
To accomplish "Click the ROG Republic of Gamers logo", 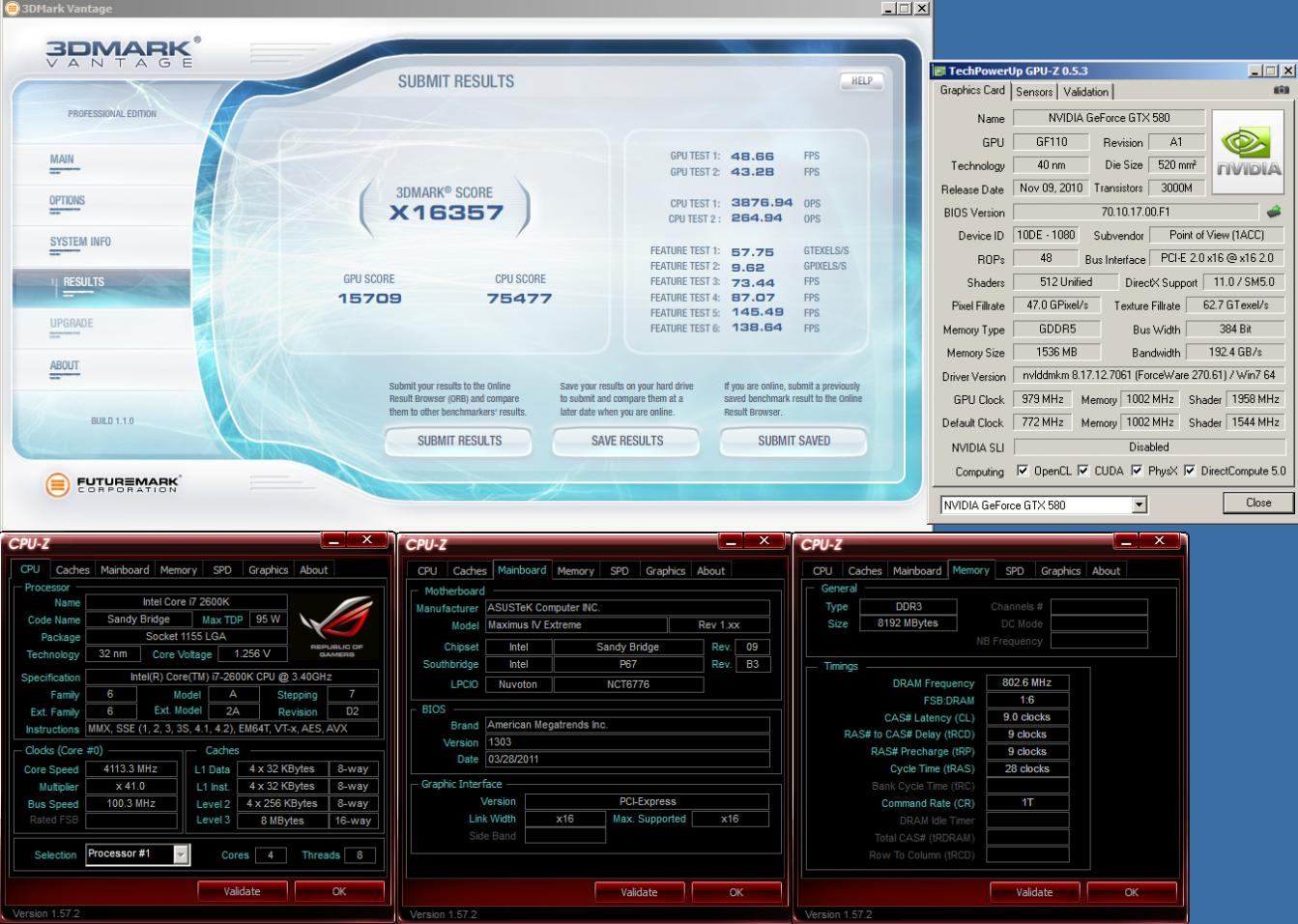I will (x=336, y=625).
